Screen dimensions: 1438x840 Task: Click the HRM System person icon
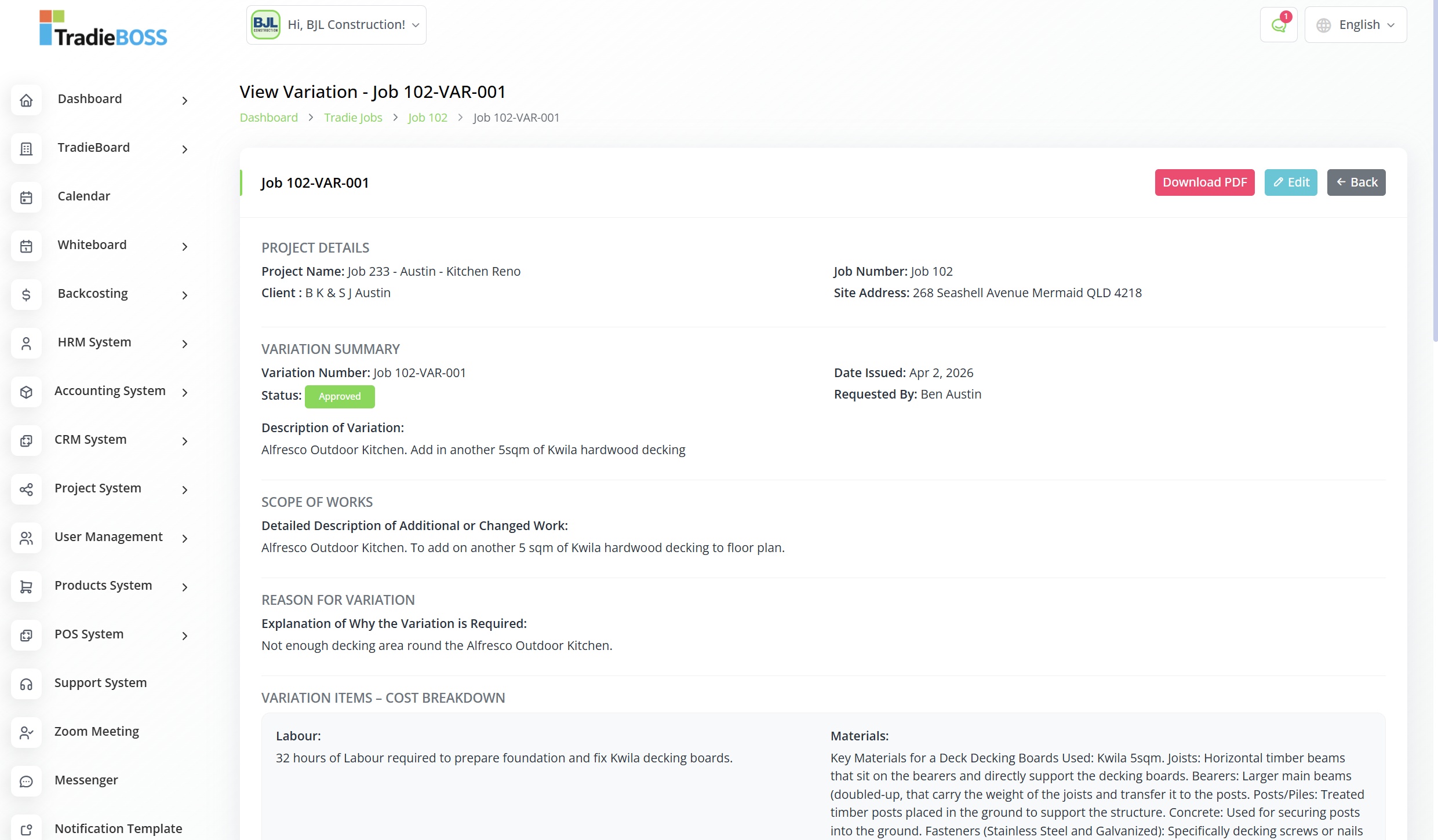coord(26,344)
